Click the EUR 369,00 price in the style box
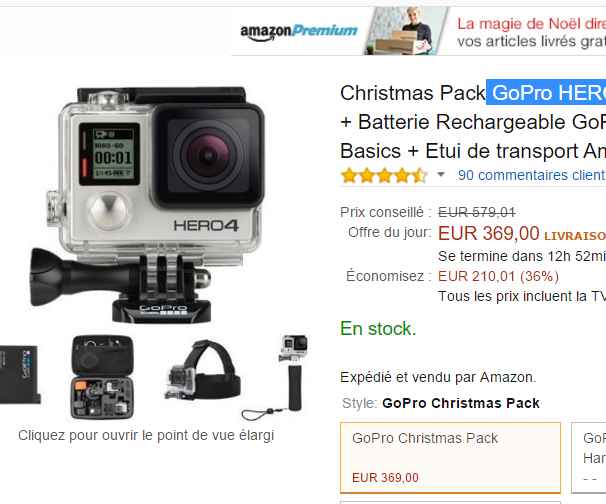The height and width of the screenshot is (504, 606). click(x=385, y=478)
